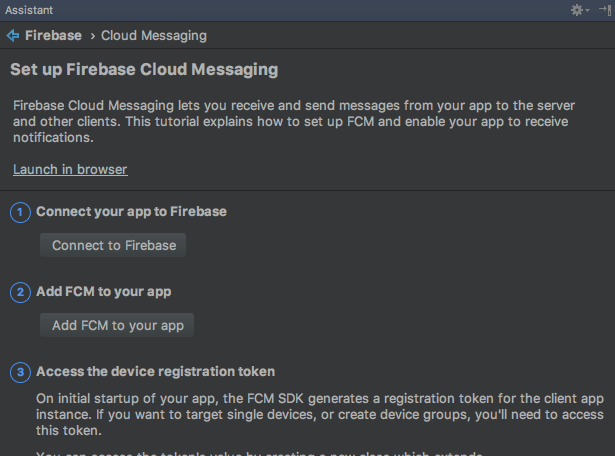Click the Firebase Cloud Messaging intro paragraph
615x456 pixels.
click(300, 120)
